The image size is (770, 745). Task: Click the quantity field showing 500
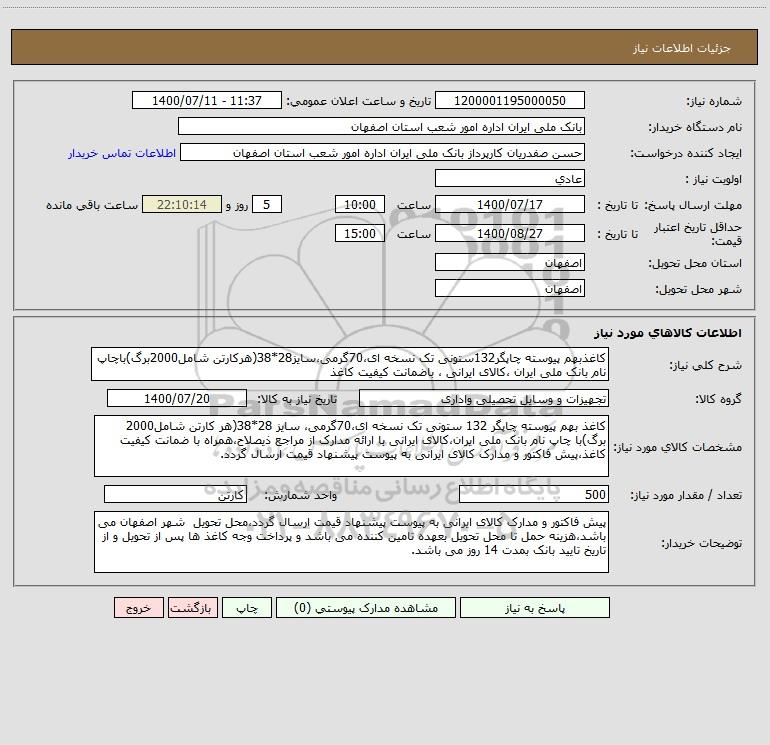(534, 495)
